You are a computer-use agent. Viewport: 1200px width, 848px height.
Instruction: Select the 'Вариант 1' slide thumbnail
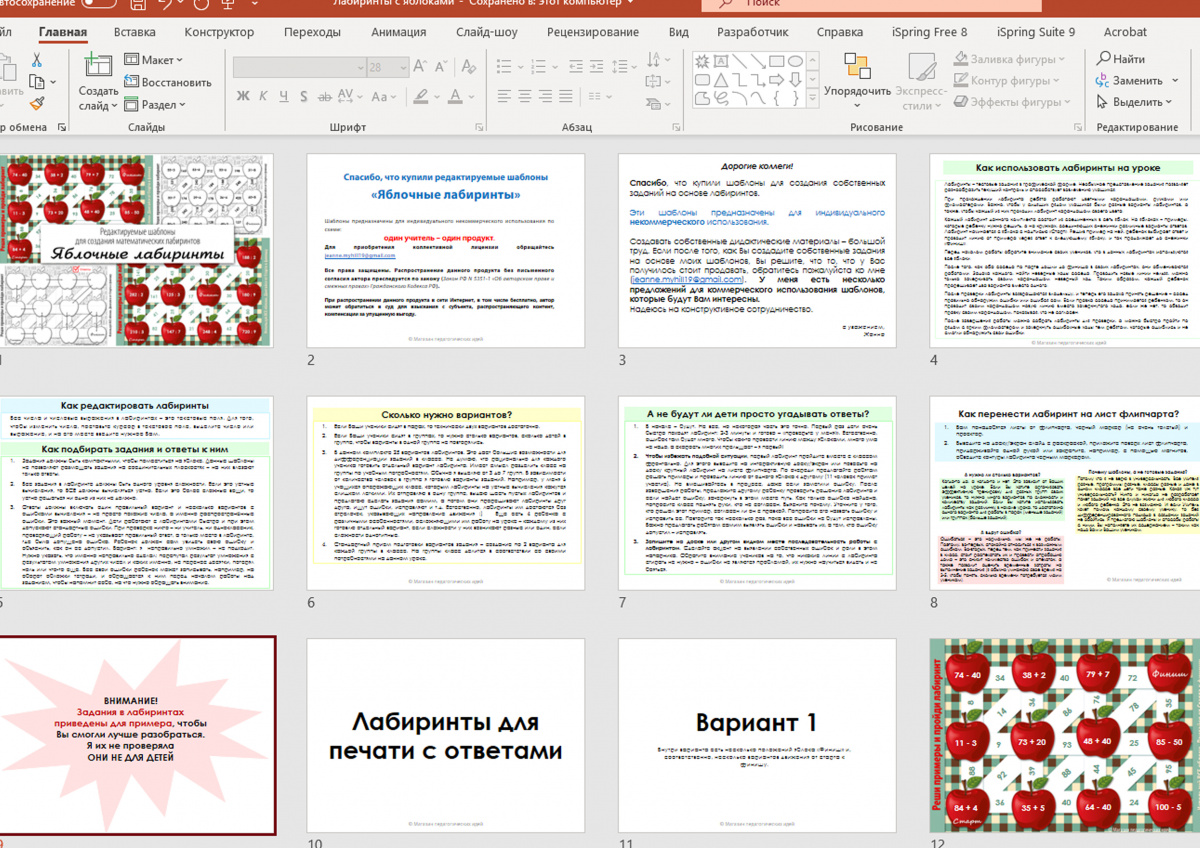tap(757, 735)
